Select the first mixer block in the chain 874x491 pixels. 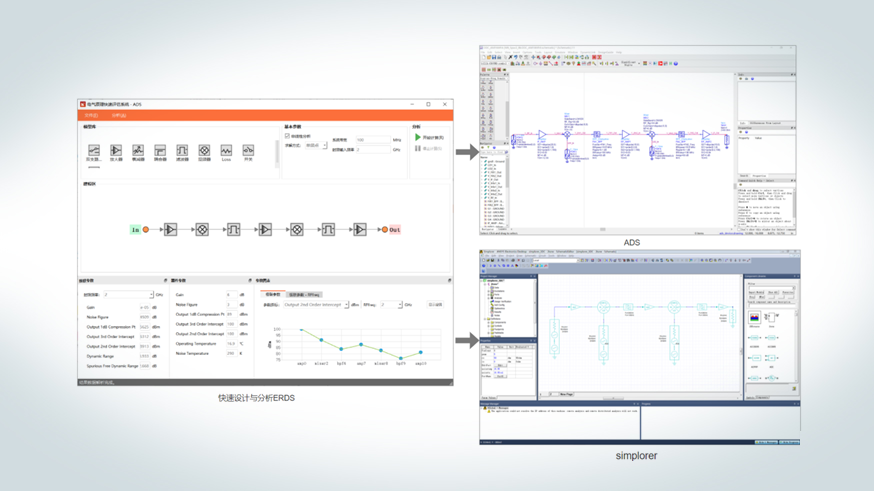[x=202, y=230]
